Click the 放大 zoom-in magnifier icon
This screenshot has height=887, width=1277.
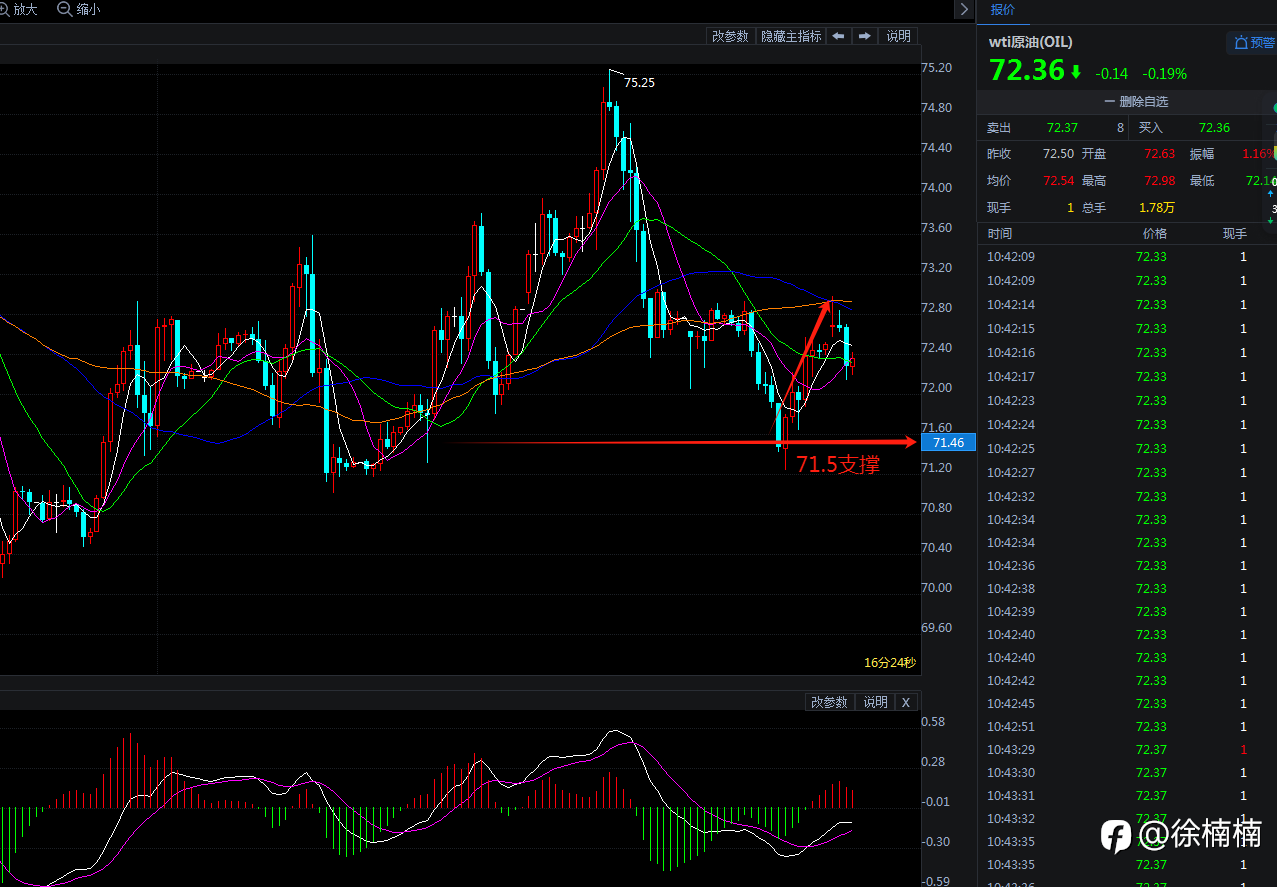(4, 9)
